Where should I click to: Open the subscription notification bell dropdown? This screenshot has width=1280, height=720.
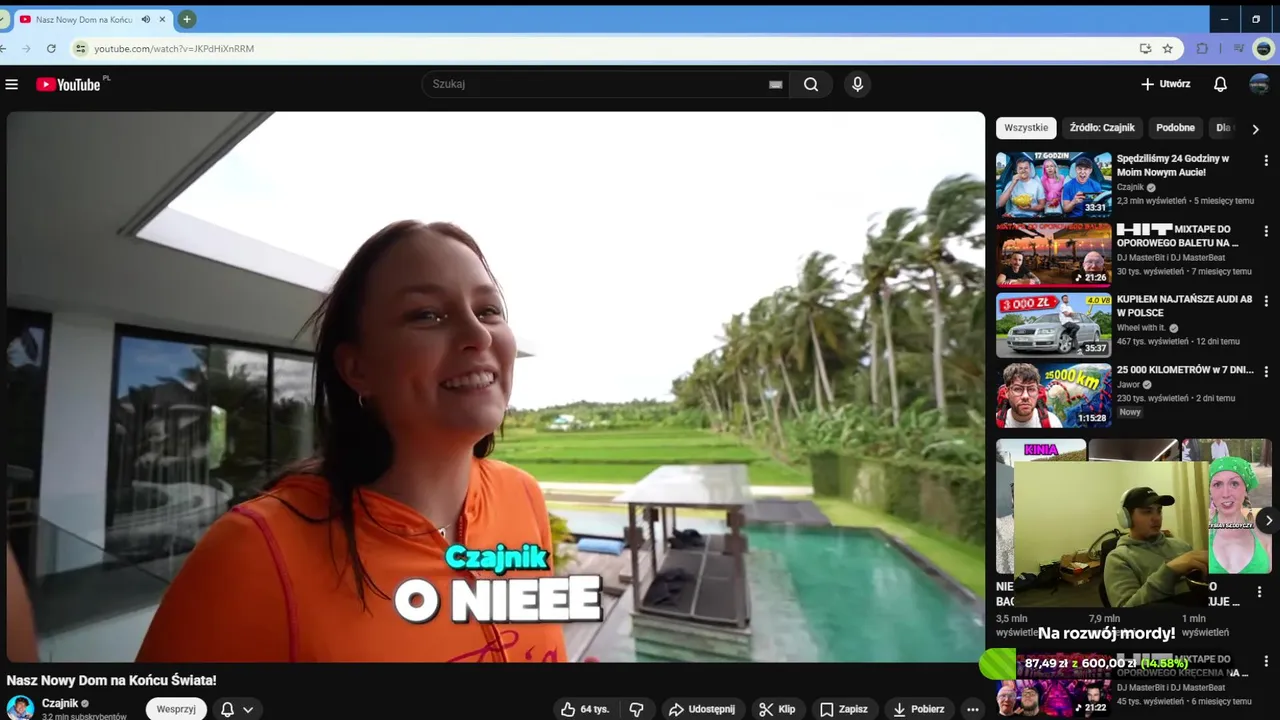pyautogui.click(x=237, y=709)
